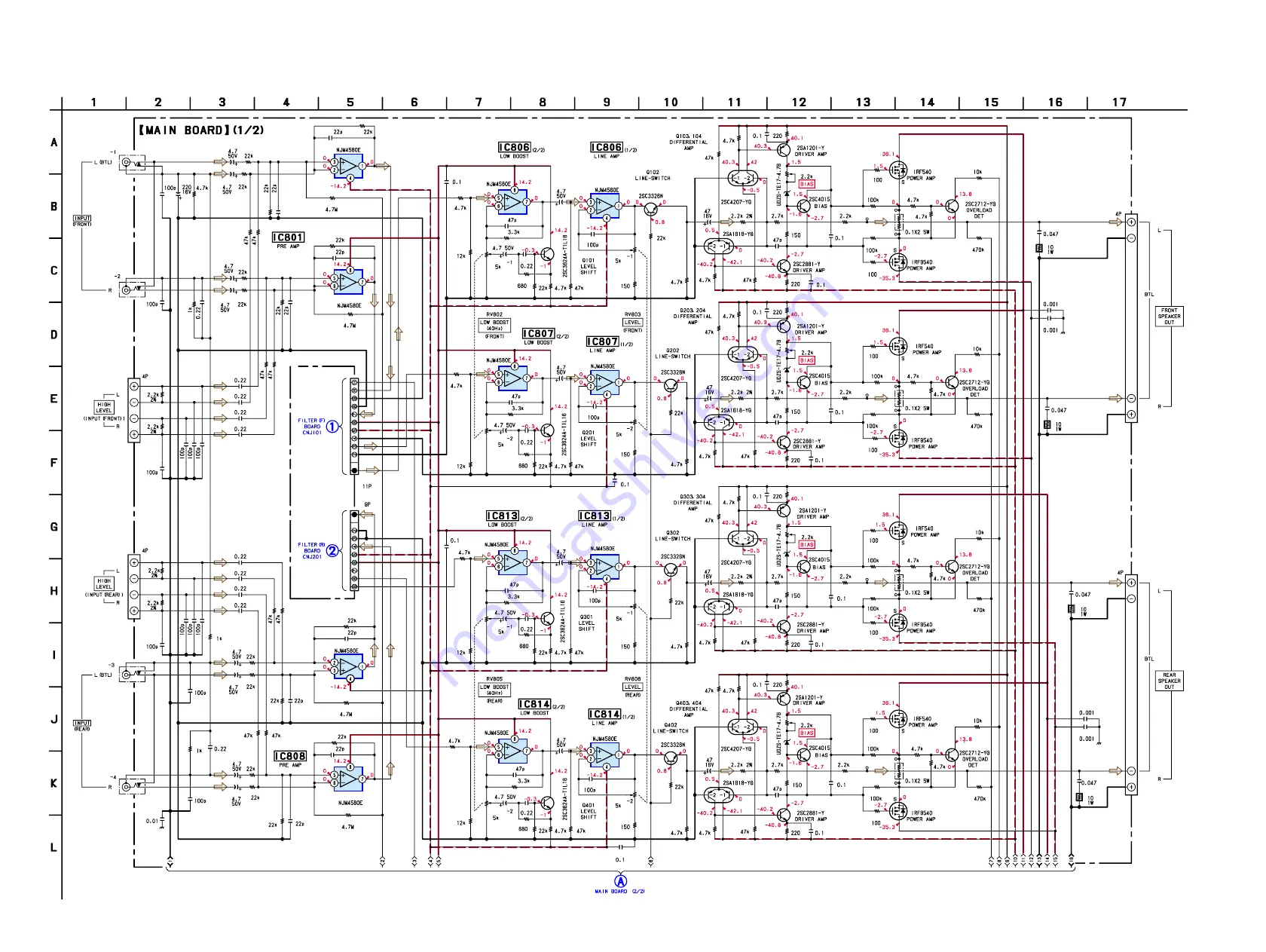This screenshot has width=1266, height=952.
Task: Select the op-amp symbol beside IC808 PRE AMP
Action: click(x=347, y=779)
